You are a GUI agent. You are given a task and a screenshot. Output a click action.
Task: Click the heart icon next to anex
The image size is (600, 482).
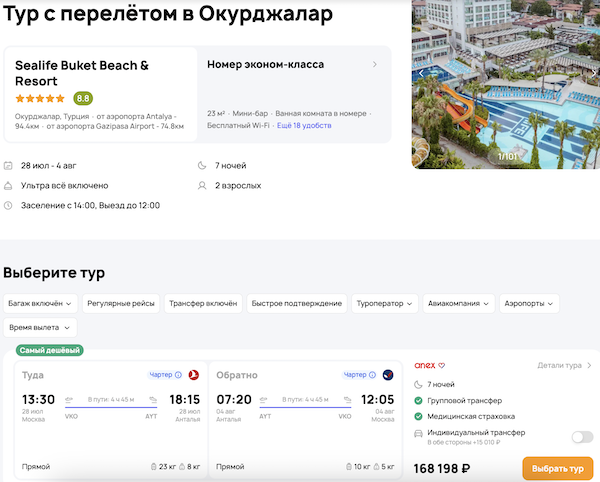click(x=442, y=366)
